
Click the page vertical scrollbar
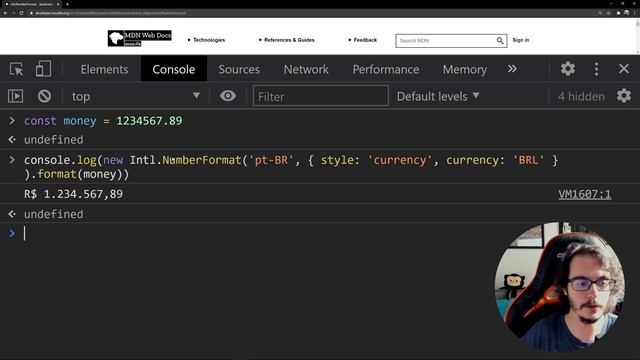pyautogui.click(x=638, y=36)
